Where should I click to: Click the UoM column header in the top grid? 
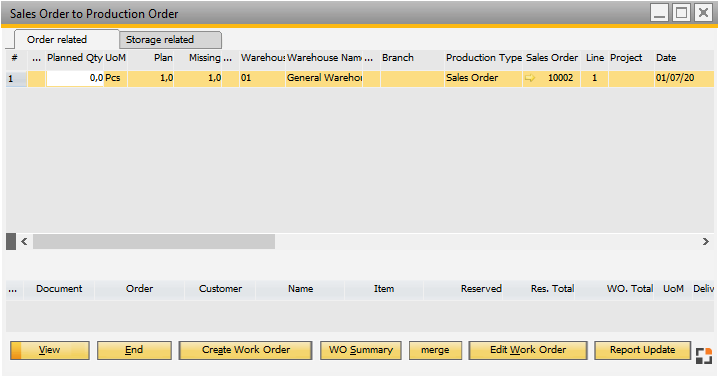[x=115, y=58]
